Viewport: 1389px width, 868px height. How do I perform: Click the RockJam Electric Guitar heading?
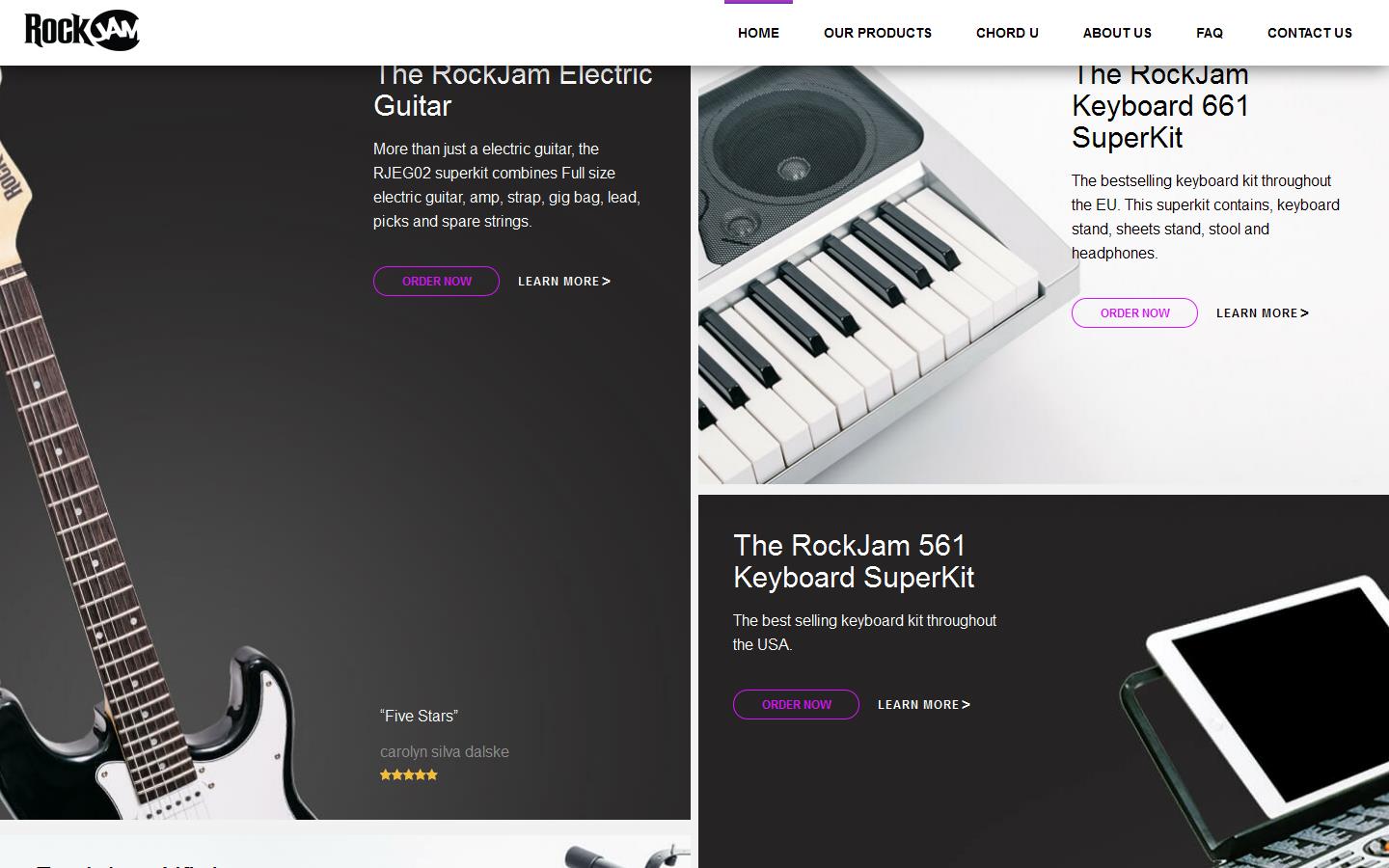(512, 90)
